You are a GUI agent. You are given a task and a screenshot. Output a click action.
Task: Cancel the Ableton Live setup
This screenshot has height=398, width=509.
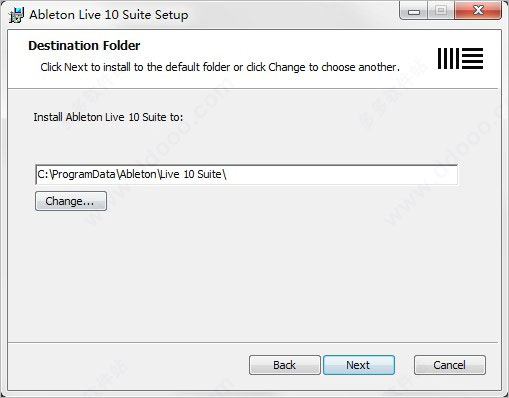point(450,365)
